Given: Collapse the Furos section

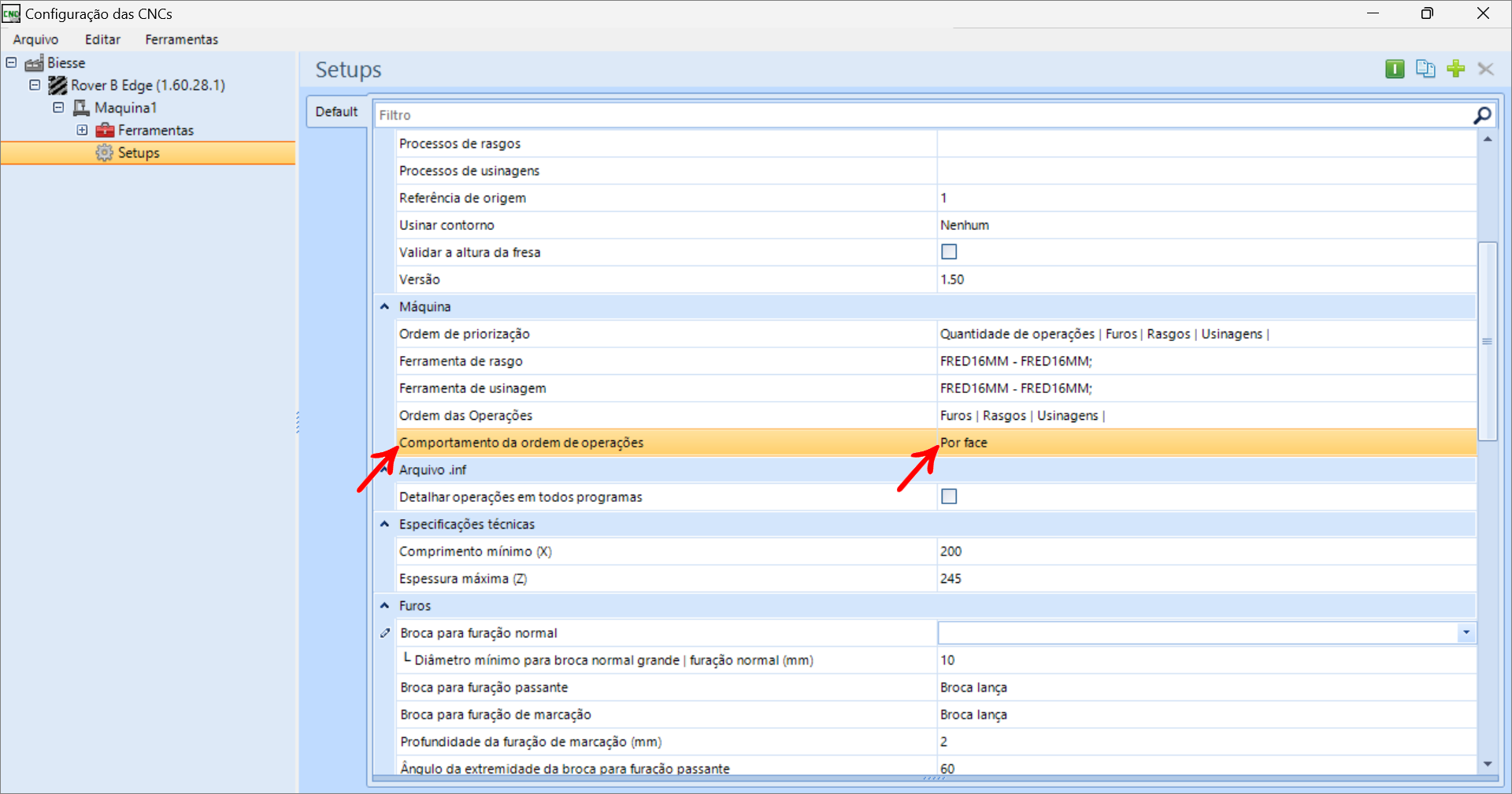Looking at the screenshot, I should click(x=384, y=606).
